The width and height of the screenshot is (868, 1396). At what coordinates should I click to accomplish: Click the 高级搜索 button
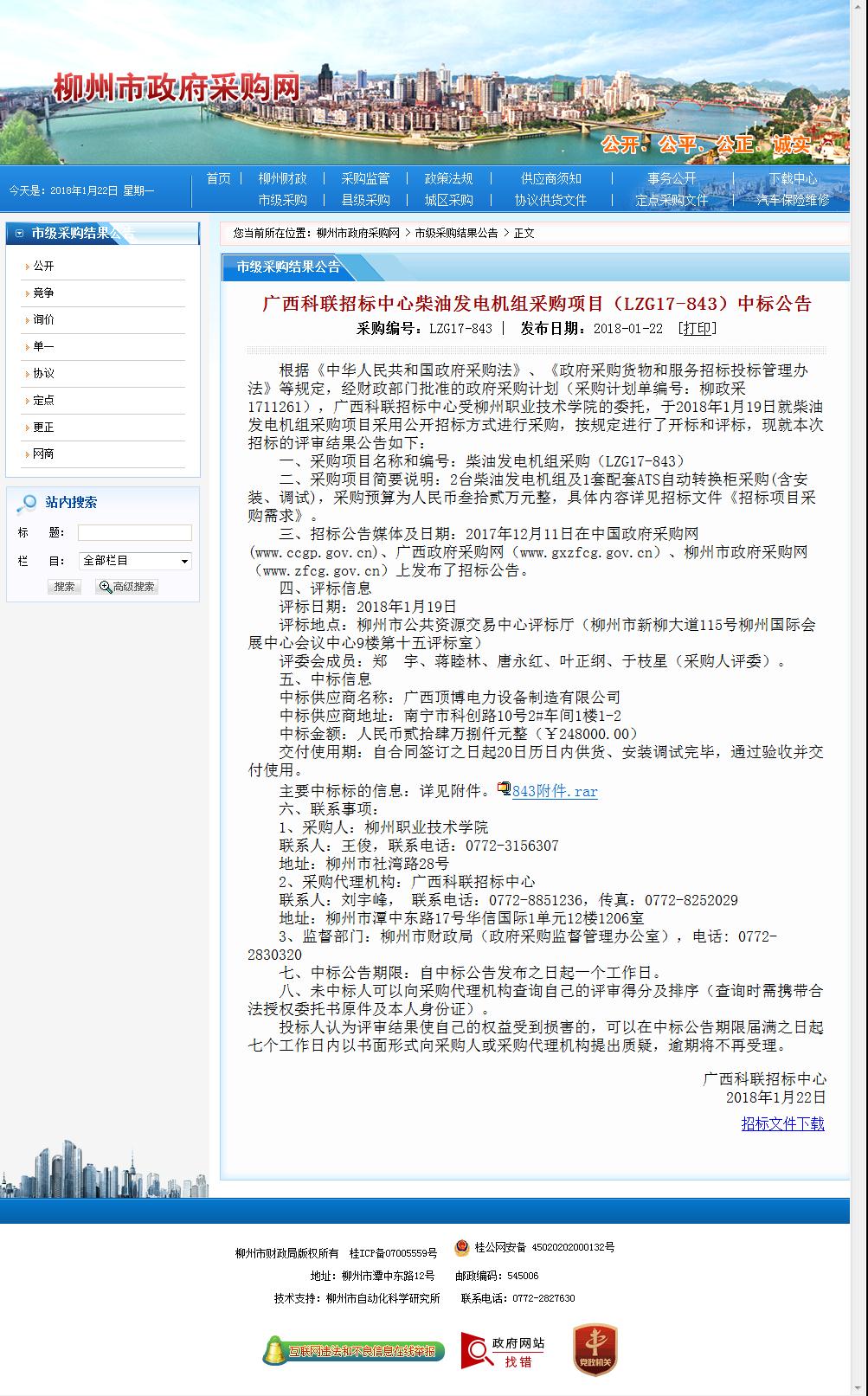click(x=127, y=587)
